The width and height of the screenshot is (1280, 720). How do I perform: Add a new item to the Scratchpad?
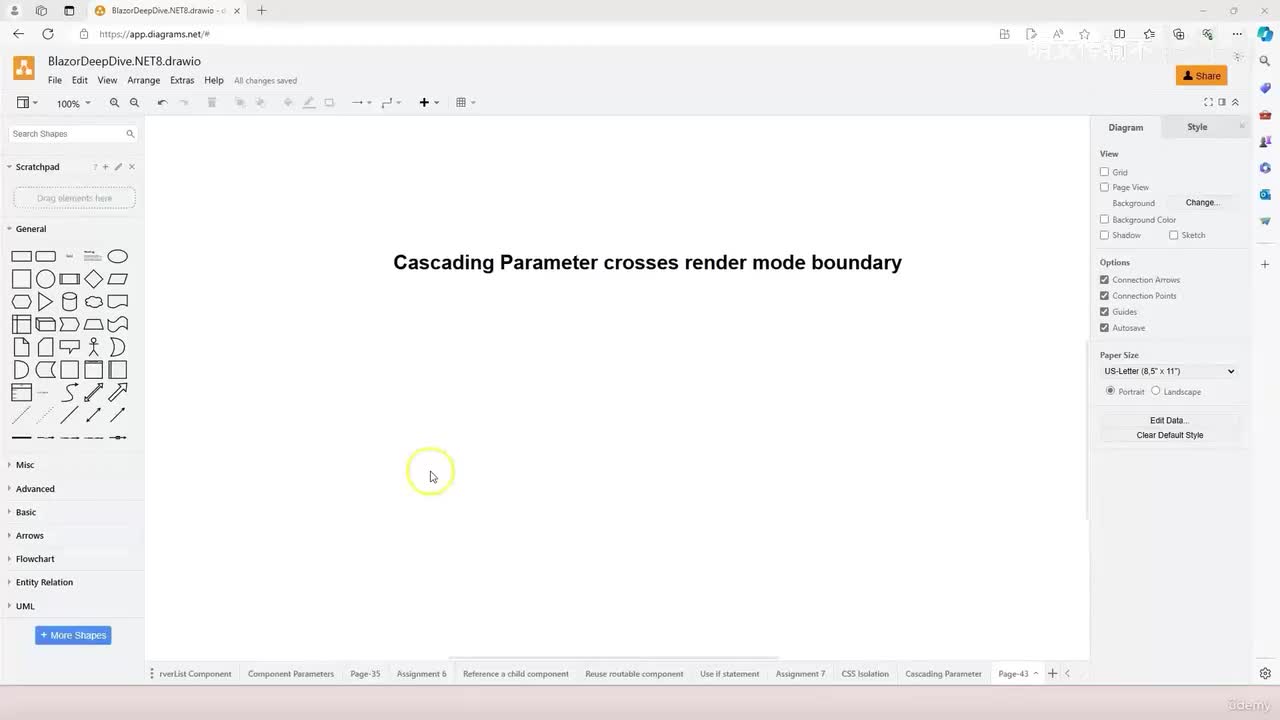(105, 167)
